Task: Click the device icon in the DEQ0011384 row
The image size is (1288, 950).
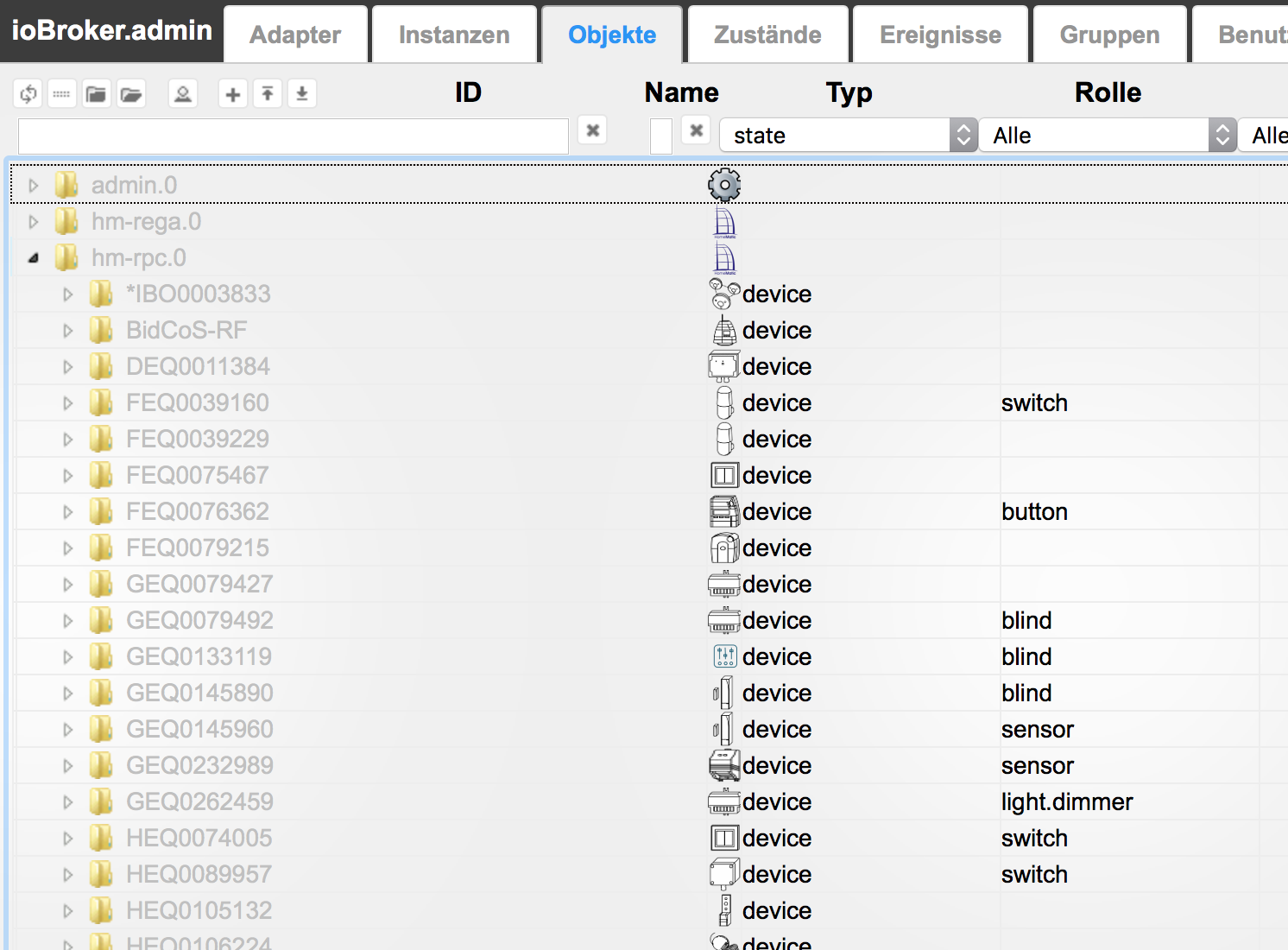Action: [x=724, y=367]
